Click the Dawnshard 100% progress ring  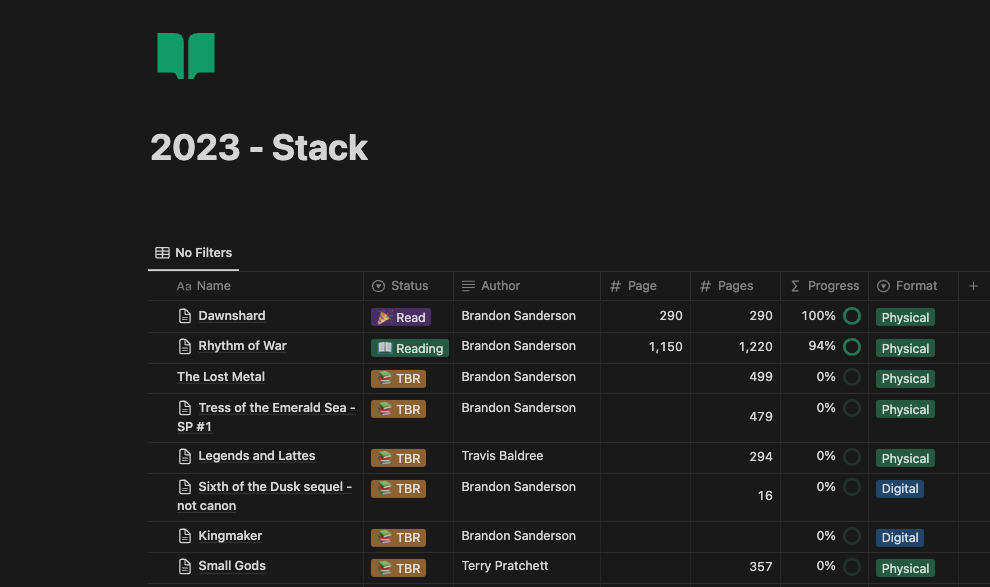tap(852, 316)
